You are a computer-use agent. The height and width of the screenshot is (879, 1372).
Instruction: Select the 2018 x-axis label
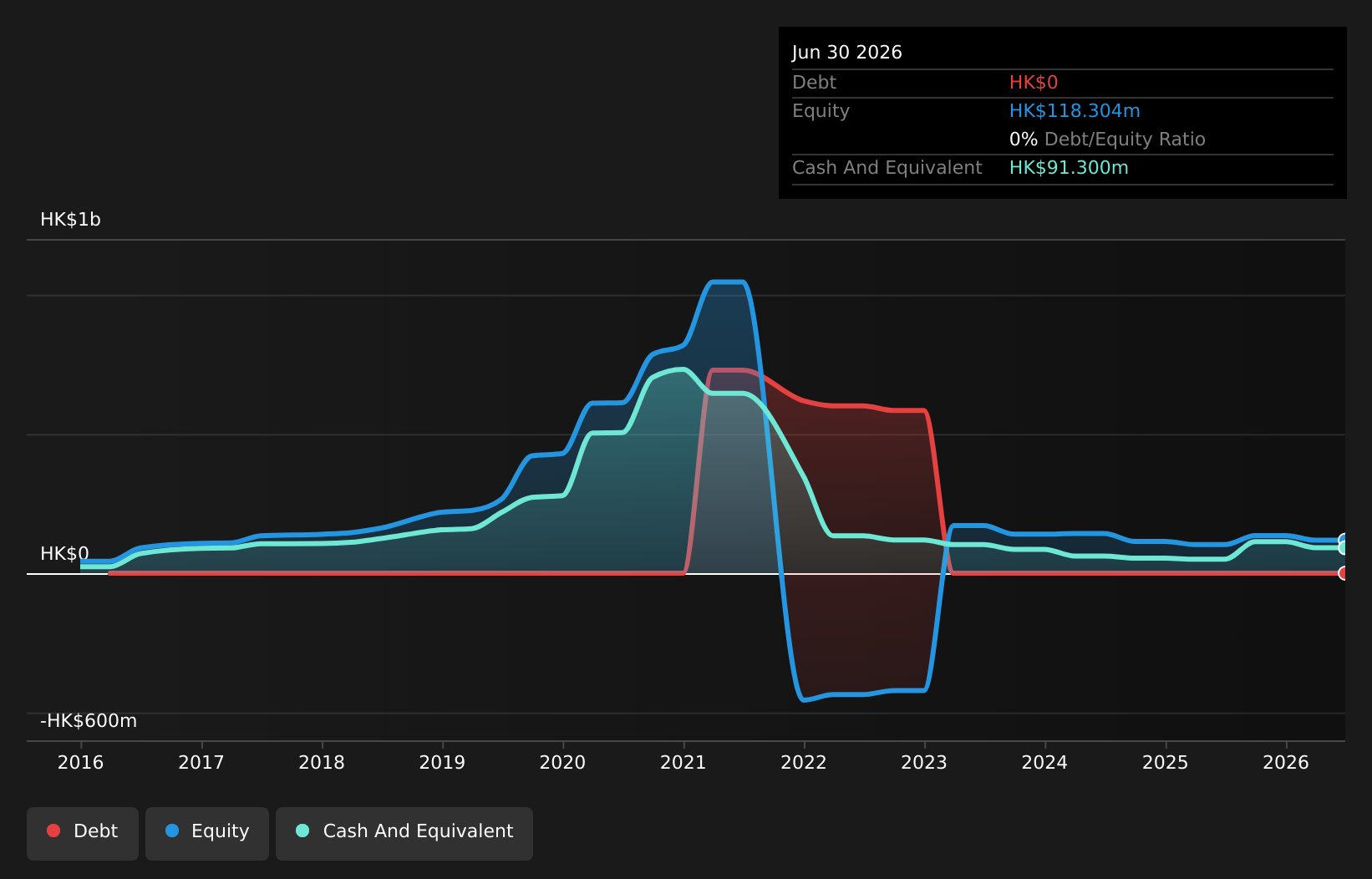click(322, 762)
